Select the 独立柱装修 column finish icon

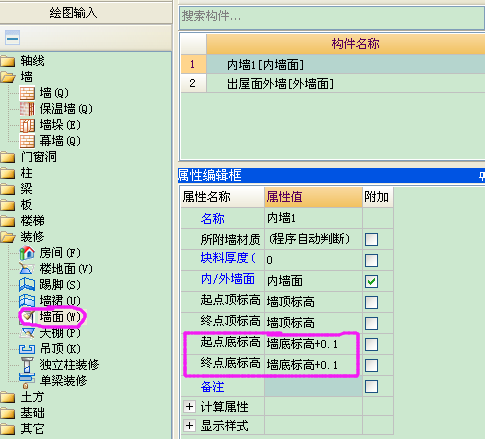27,365
